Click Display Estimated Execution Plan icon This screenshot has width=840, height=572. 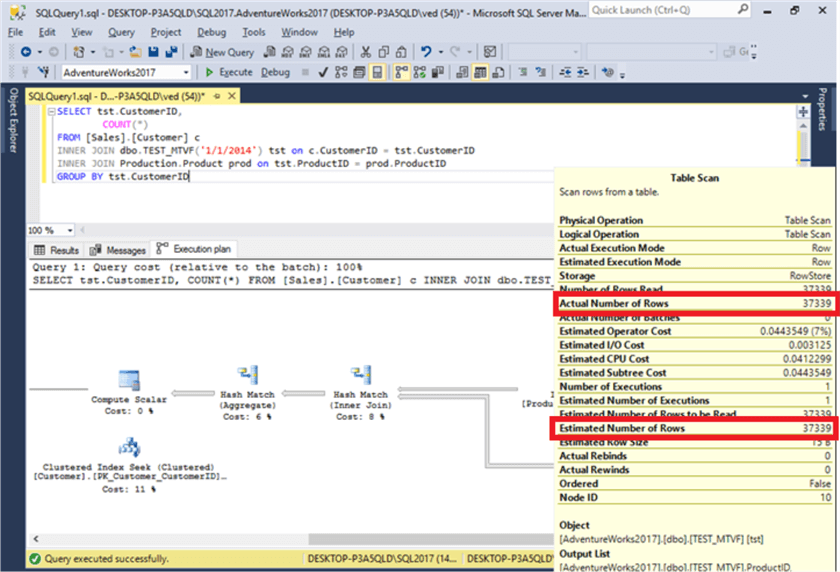[x=341, y=72]
